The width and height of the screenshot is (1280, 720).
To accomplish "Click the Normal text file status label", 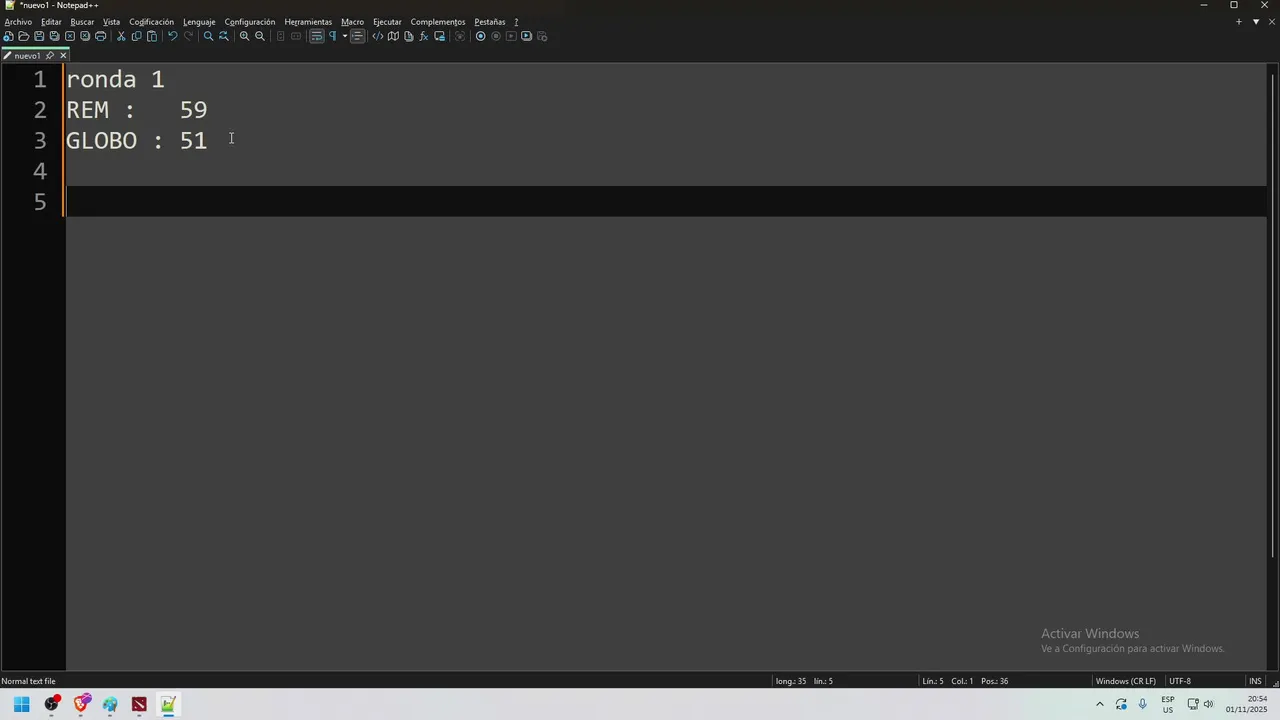I will (28, 681).
